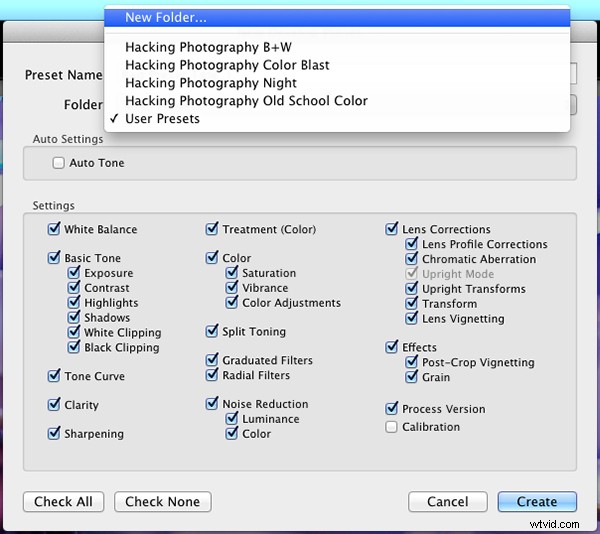Toggle the Vibrance checkbox
Screen dimensions: 600x534
[232, 287]
